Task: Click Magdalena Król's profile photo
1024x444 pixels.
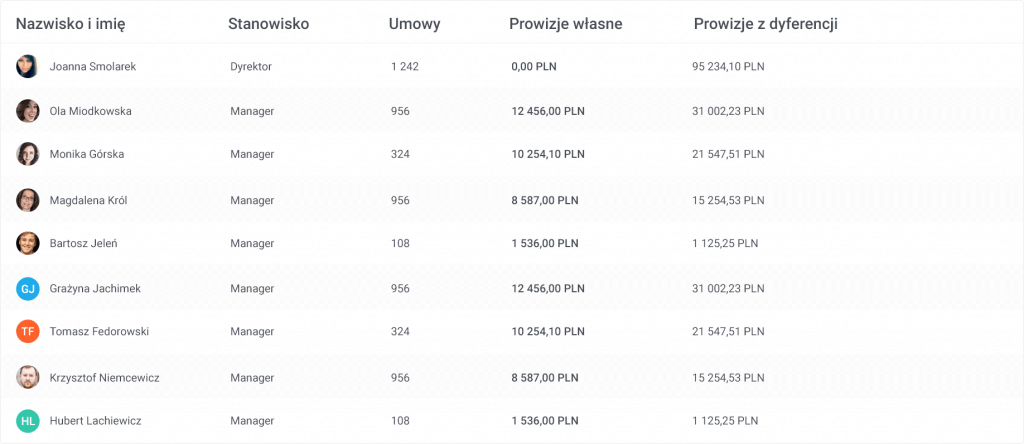Action: pos(27,200)
